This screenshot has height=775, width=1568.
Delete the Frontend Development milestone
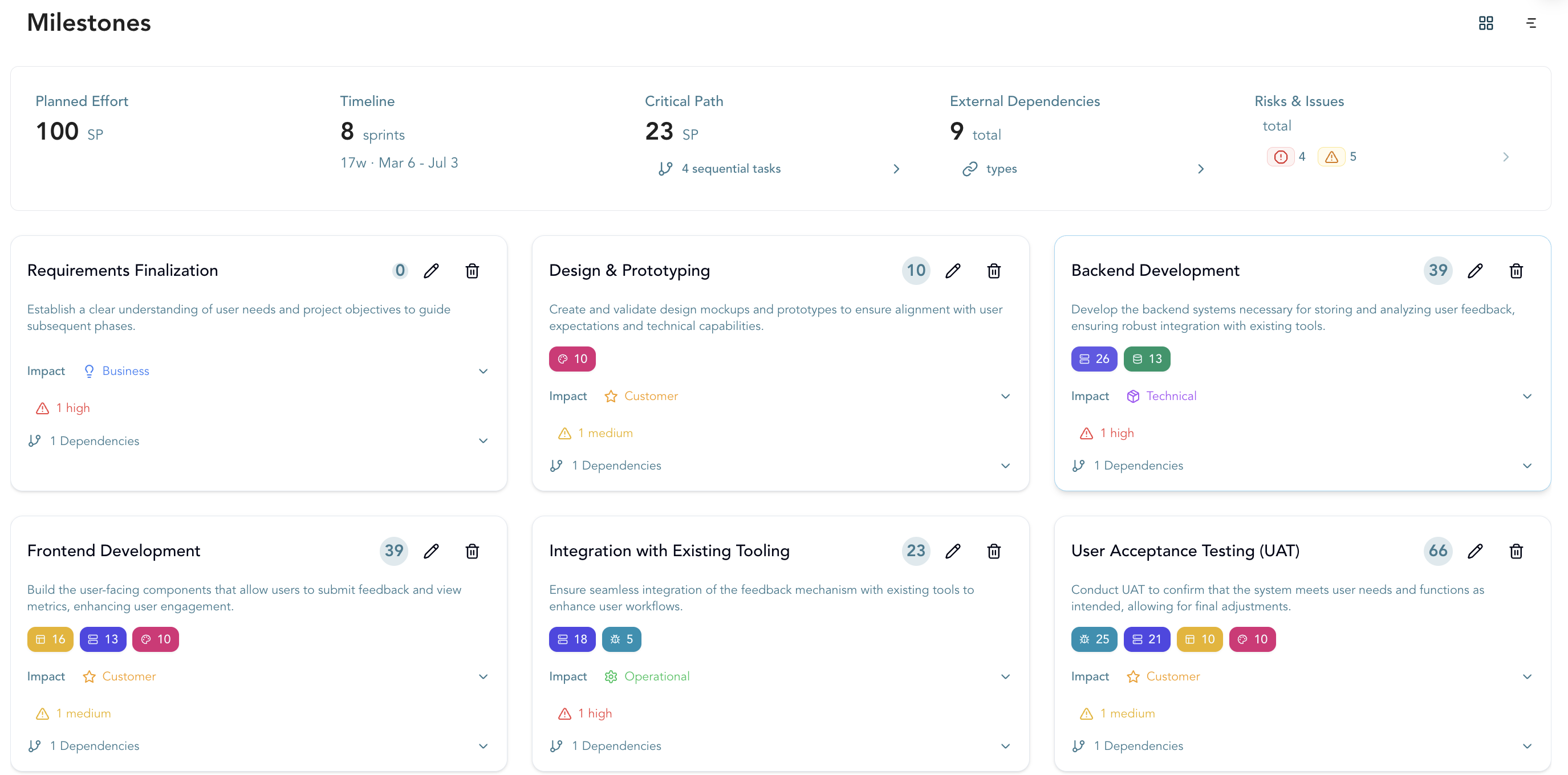472,551
